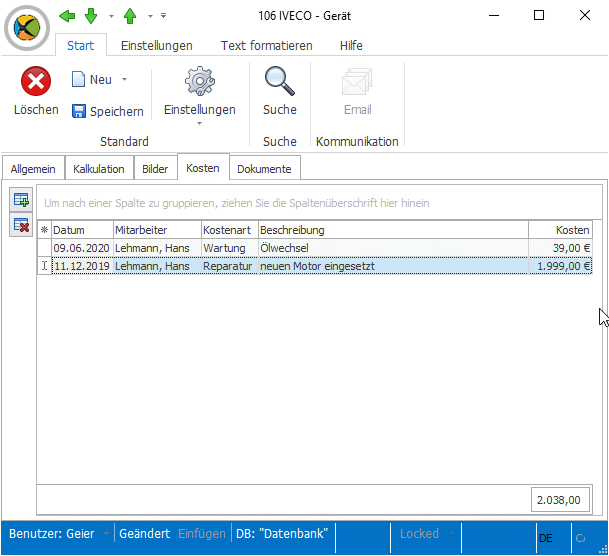Select the Kosten tab

click(x=203, y=168)
